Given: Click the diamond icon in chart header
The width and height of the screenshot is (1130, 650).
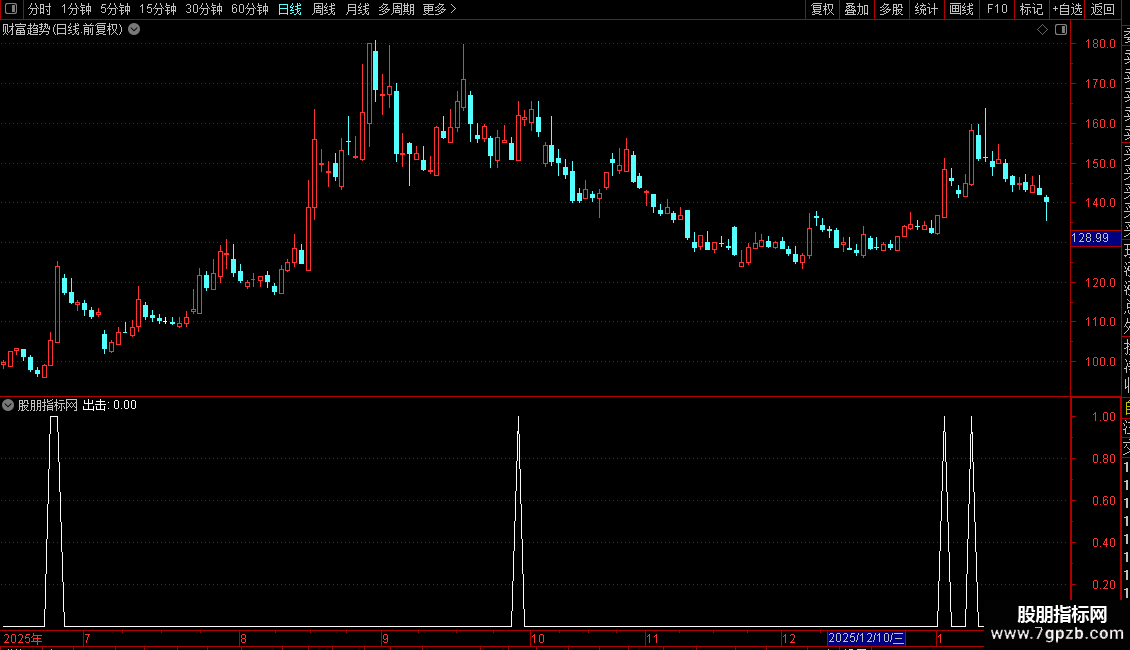Looking at the screenshot, I should (x=1042, y=30).
